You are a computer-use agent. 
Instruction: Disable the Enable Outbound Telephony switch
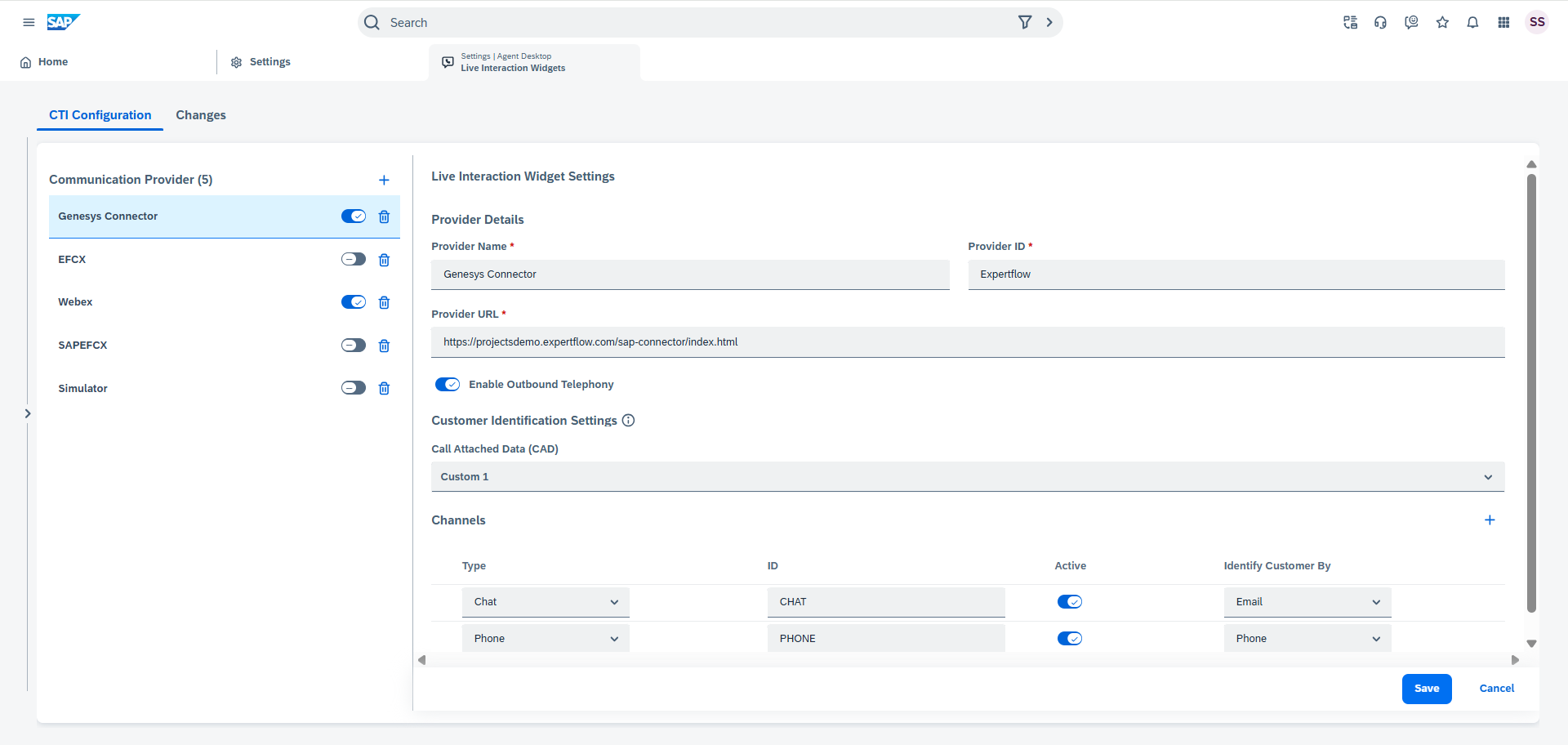[x=448, y=385]
